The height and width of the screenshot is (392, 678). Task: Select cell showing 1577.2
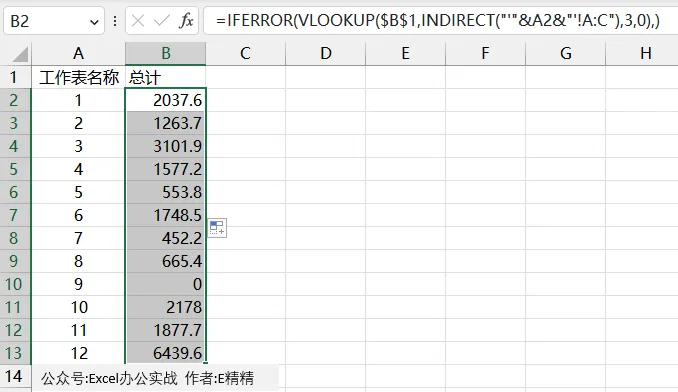tap(166, 169)
